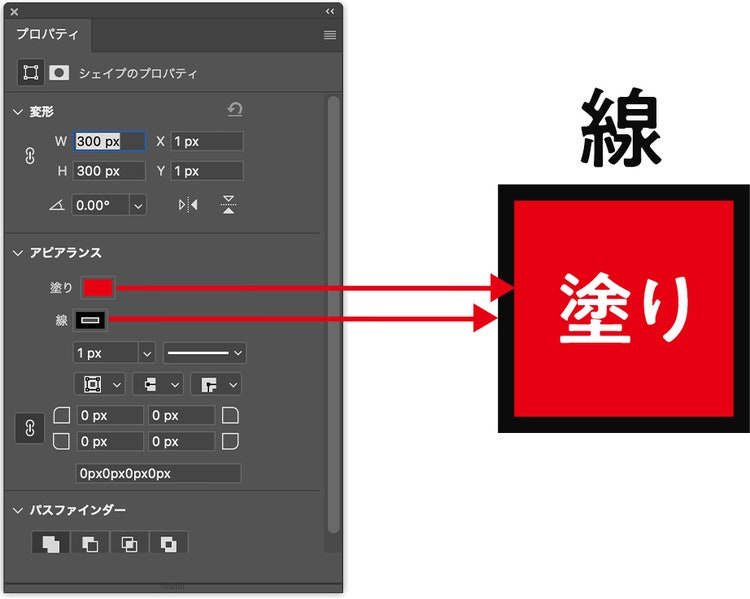This screenshot has width=750, height=599.
Task: Open the rotation angle dropdown arrow
Action: [138, 206]
